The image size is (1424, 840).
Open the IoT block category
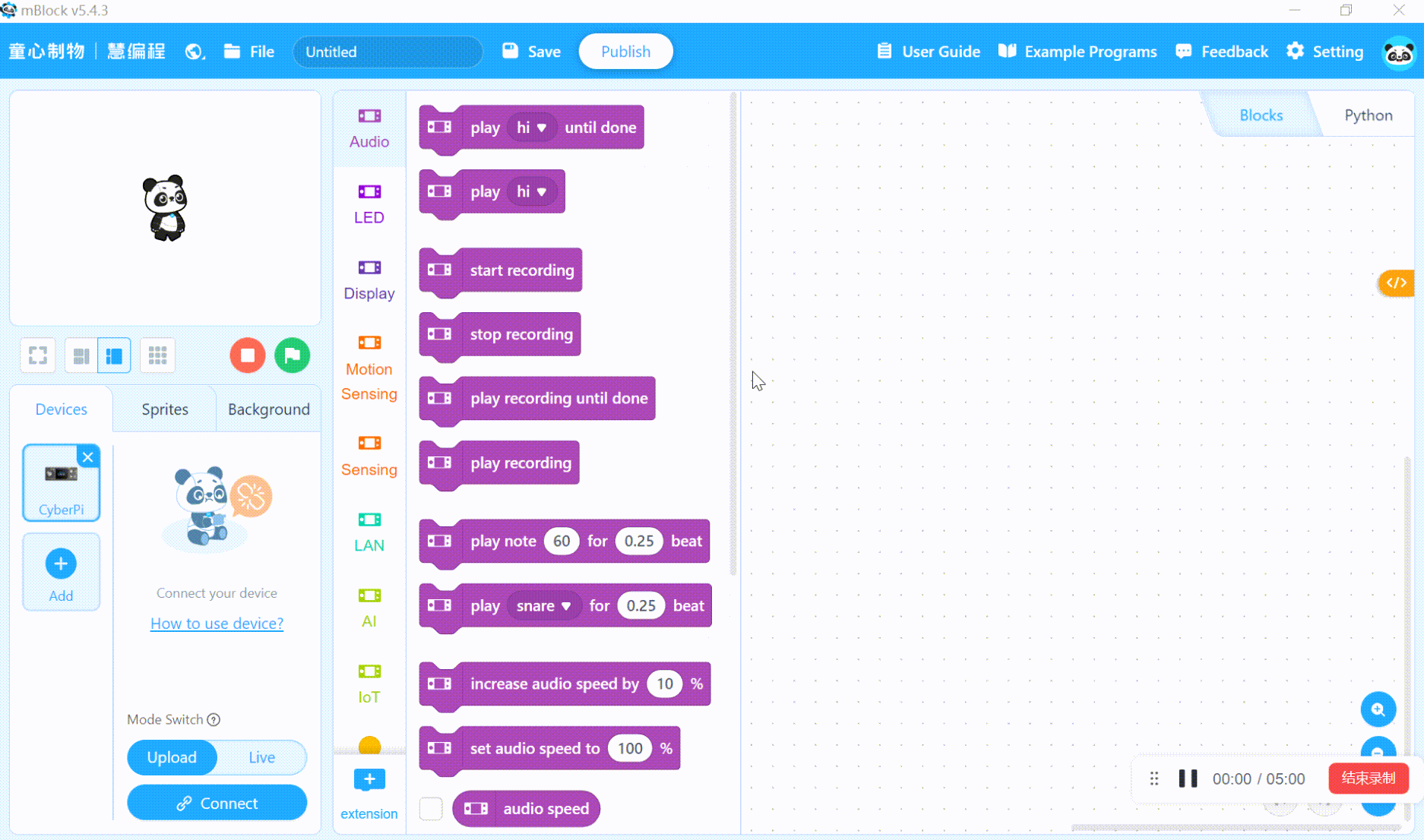[x=369, y=684]
